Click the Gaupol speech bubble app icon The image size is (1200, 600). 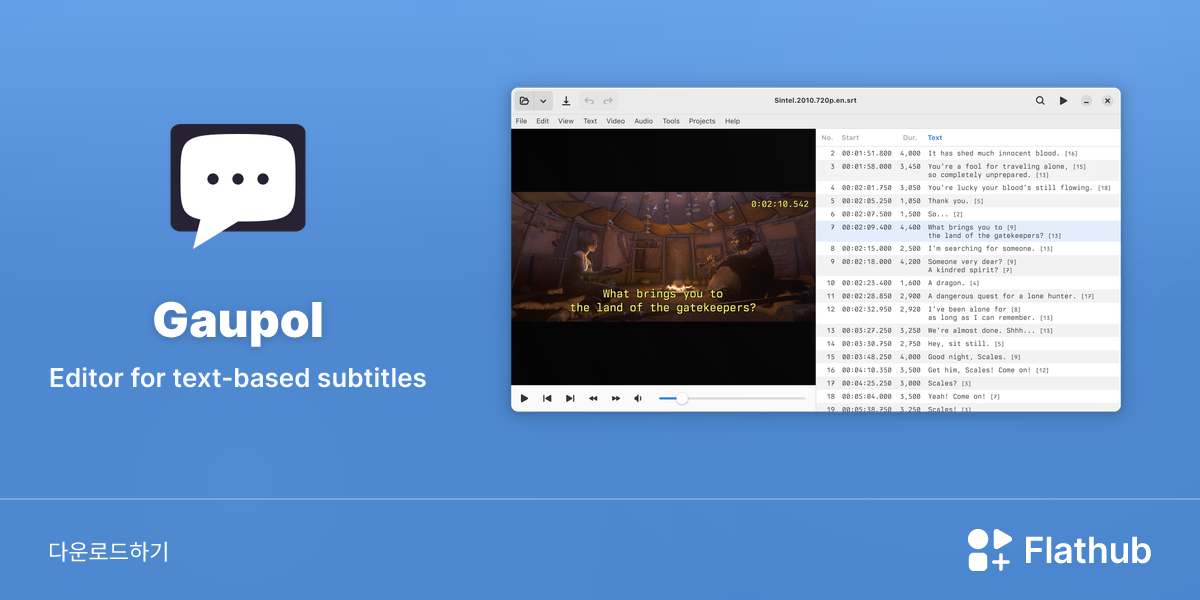[238, 185]
